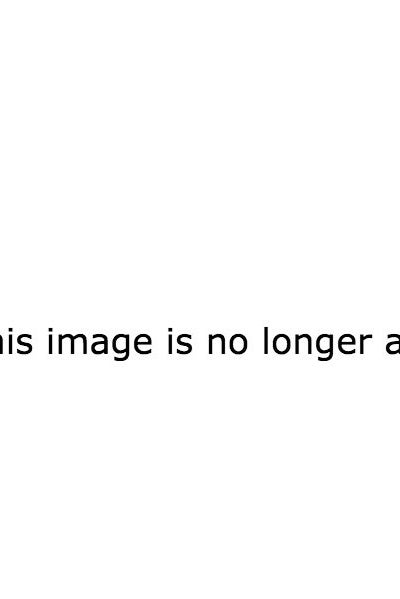Click the partial word "his" at left edge
This screenshot has height=599, width=400.
(15, 341)
